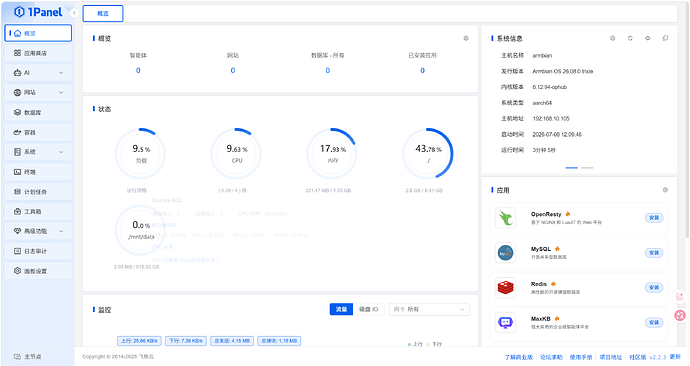Image resolution: width=690 pixels, height=366 pixels.
Task: Click 主节点 at the sidebar bottom
Action: [x=28, y=356]
